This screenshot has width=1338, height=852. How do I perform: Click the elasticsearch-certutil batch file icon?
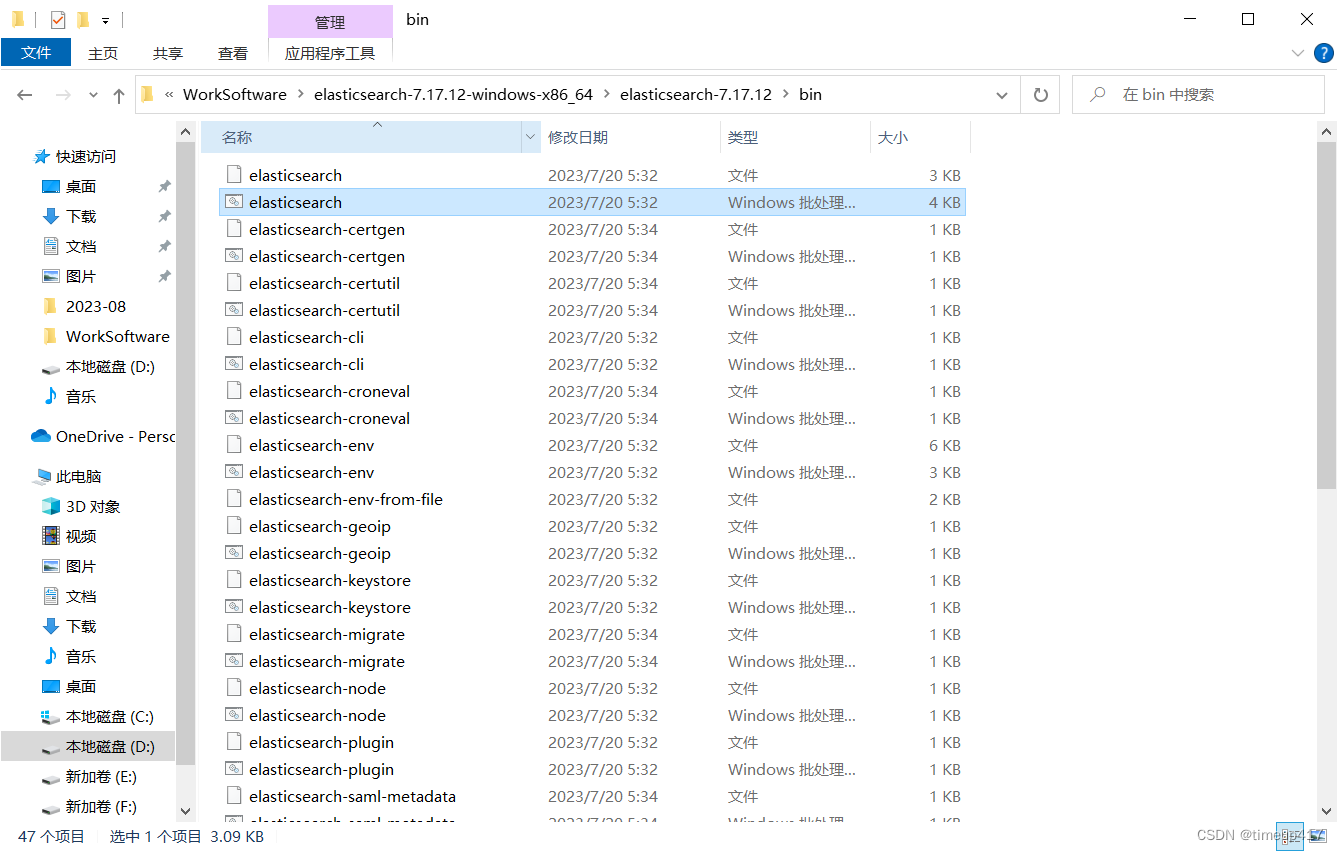pos(234,310)
